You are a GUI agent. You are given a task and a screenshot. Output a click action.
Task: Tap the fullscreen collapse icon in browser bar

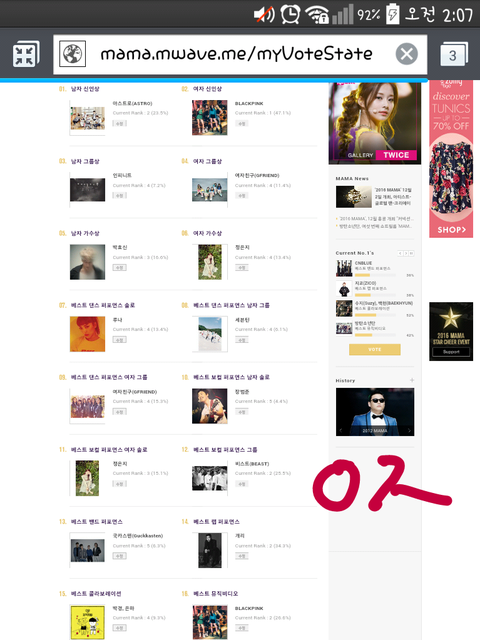[26, 53]
